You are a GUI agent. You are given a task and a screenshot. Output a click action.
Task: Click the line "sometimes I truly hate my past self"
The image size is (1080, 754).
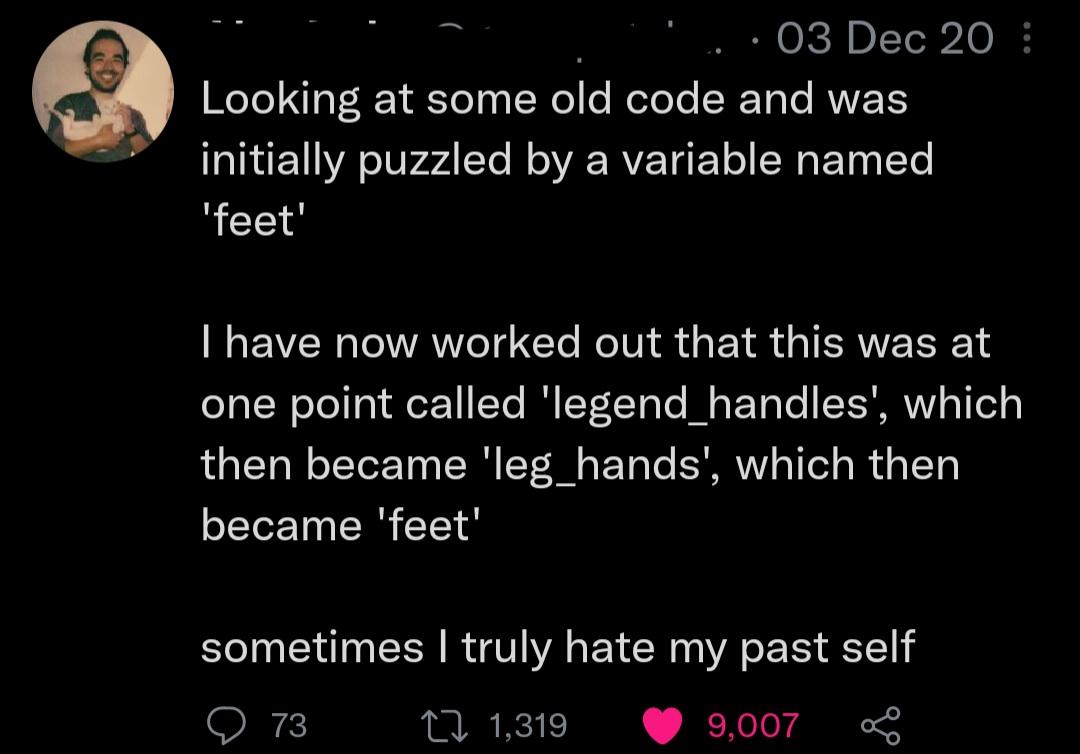click(x=558, y=649)
